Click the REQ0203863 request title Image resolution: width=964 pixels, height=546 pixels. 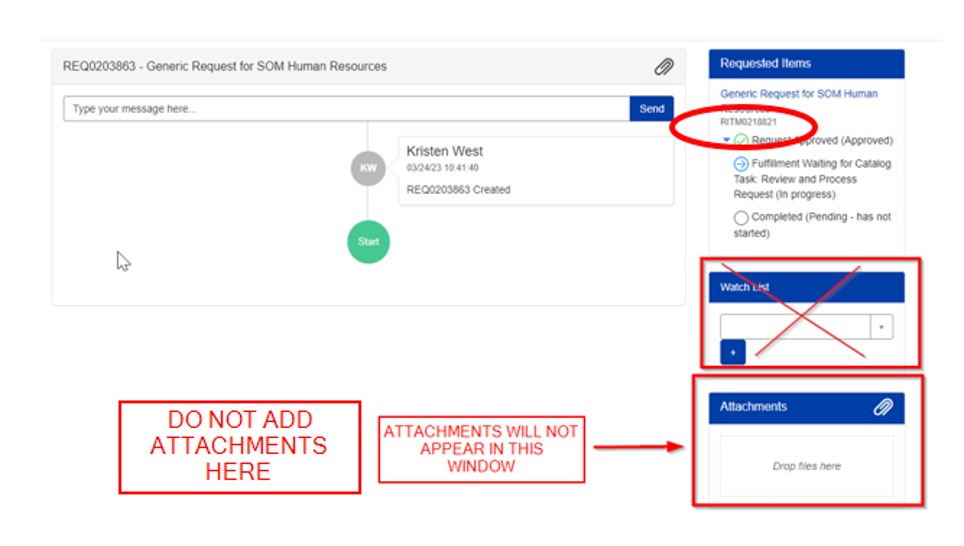click(225, 67)
